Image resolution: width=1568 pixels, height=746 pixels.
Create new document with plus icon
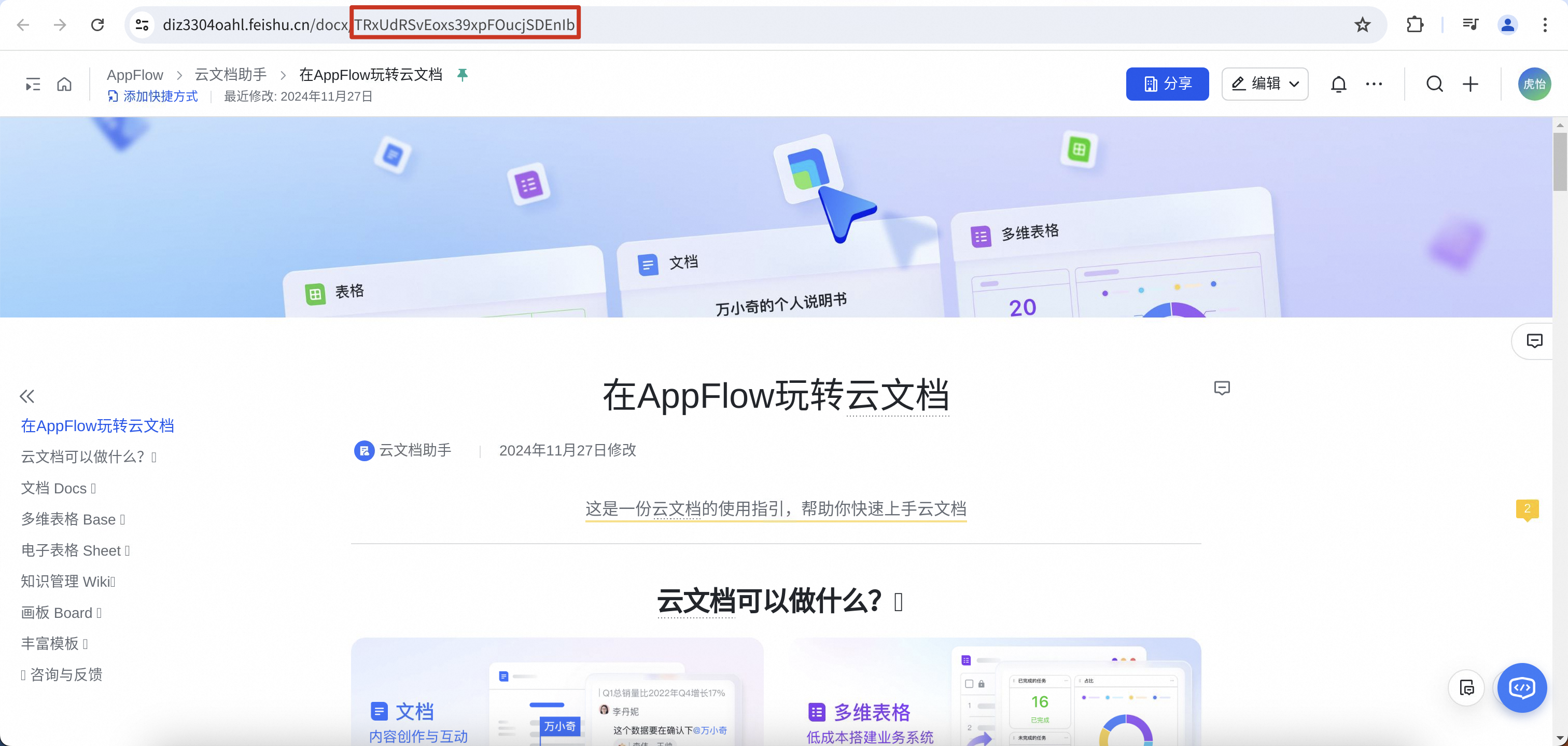(1470, 84)
